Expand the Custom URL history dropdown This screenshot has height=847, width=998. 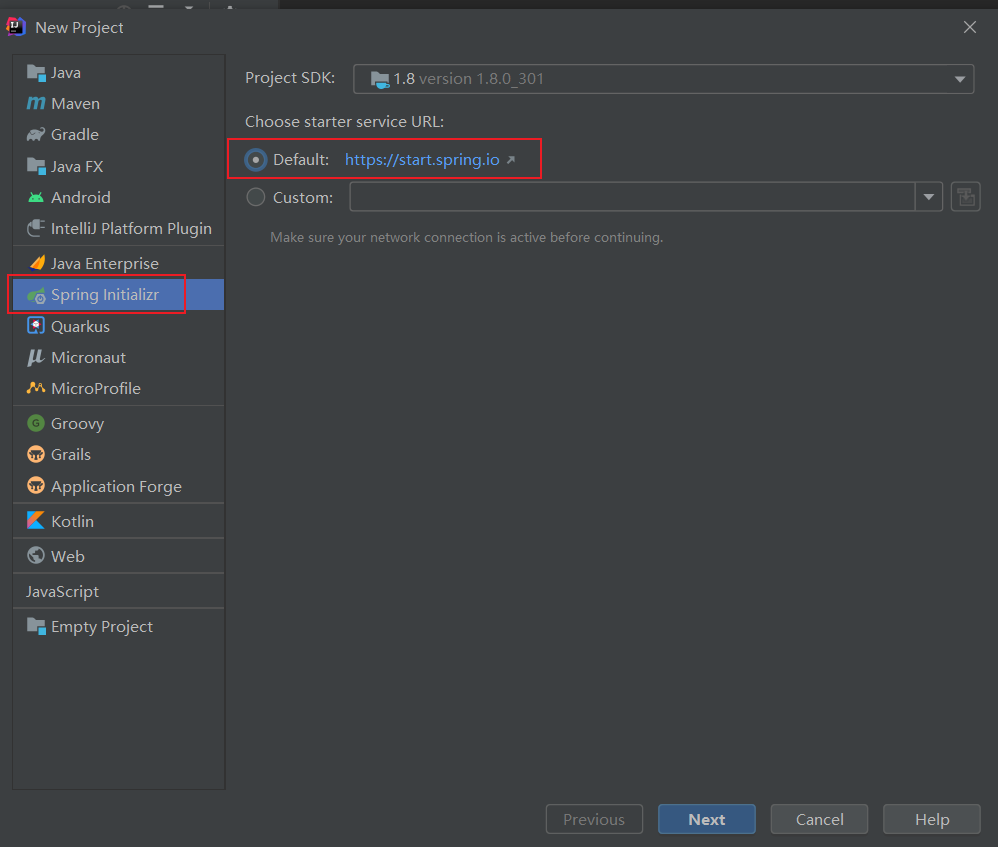click(929, 197)
